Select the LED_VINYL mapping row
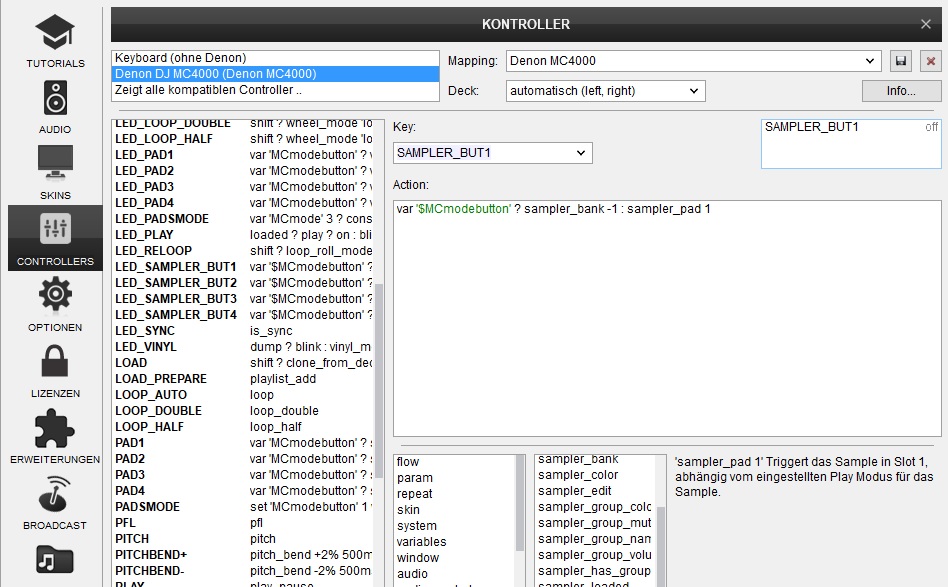 point(244,347)
